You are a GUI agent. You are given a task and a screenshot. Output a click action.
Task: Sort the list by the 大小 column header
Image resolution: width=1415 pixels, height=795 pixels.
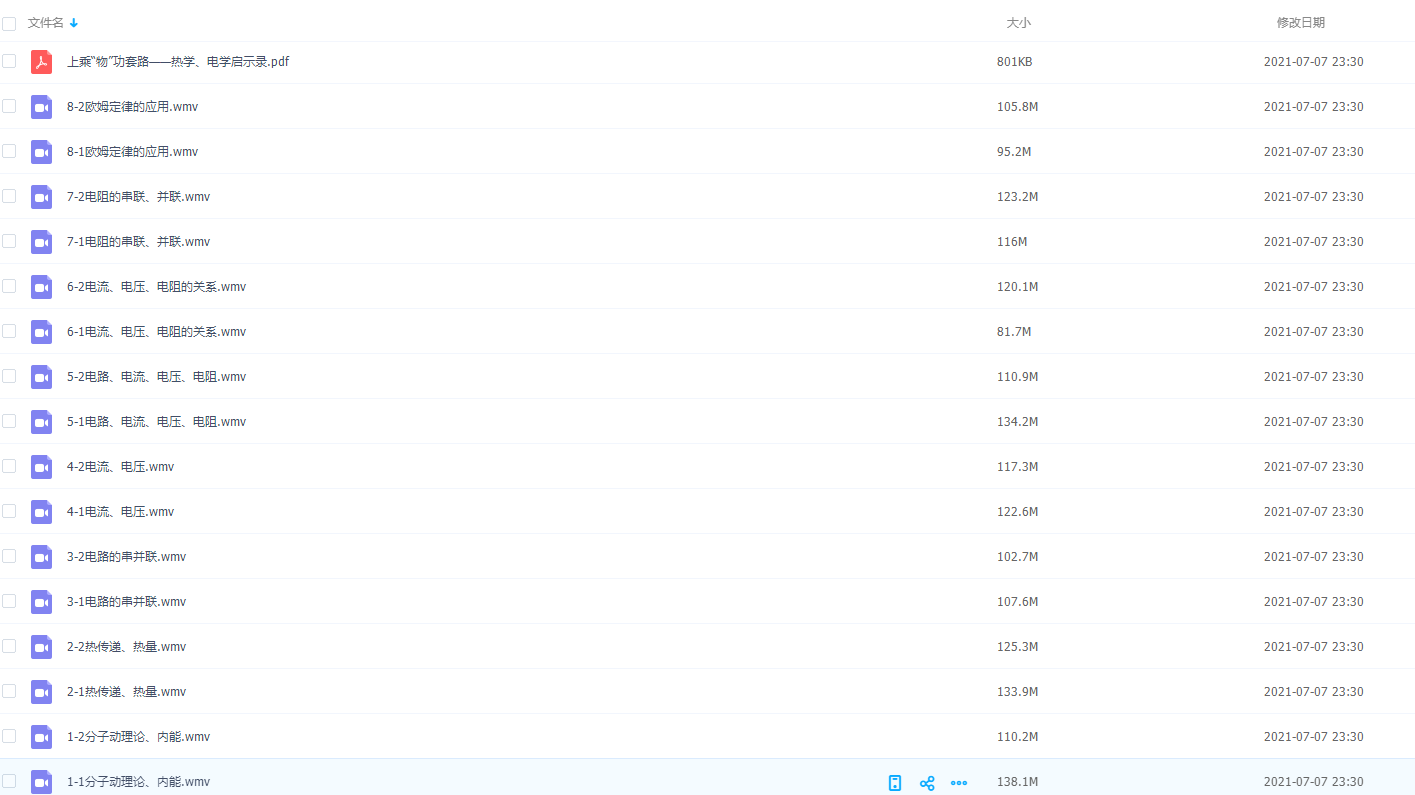coord(1018,23)
